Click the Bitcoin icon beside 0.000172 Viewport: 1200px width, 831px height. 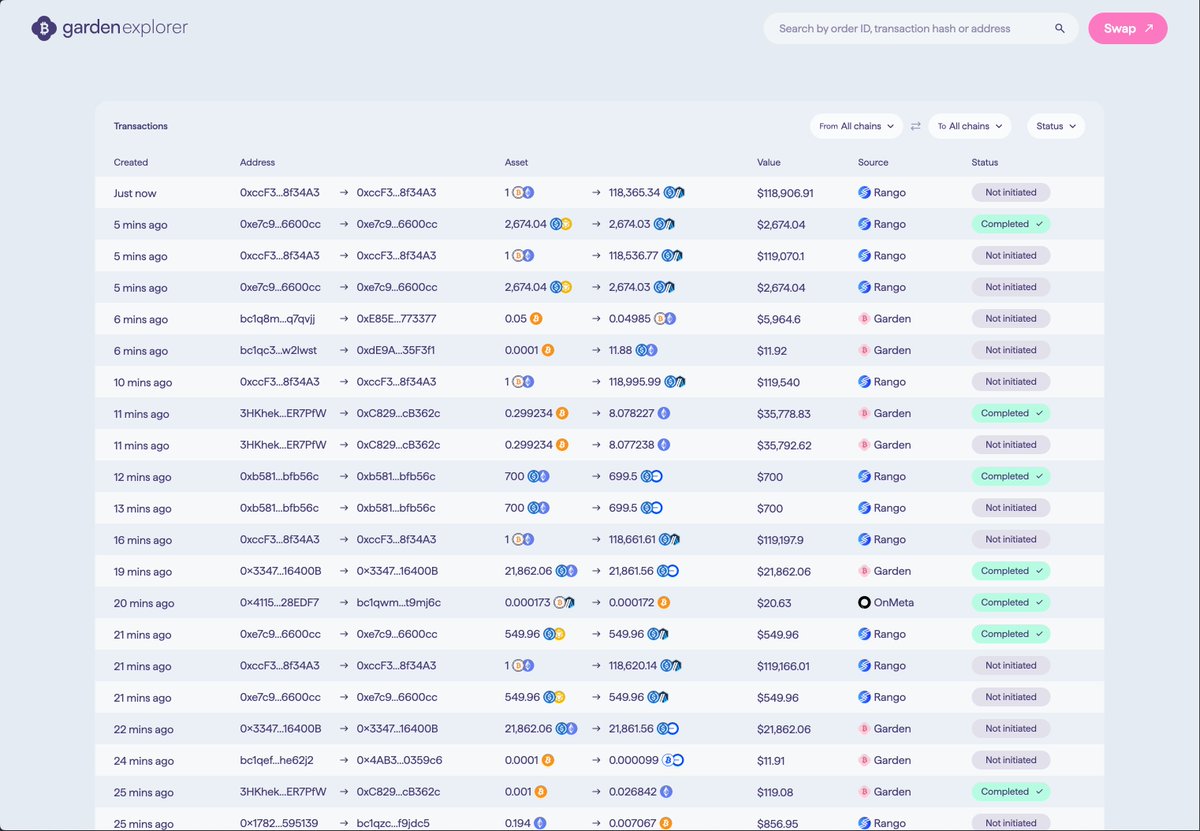pyautogui.click(x=664, y=603)
